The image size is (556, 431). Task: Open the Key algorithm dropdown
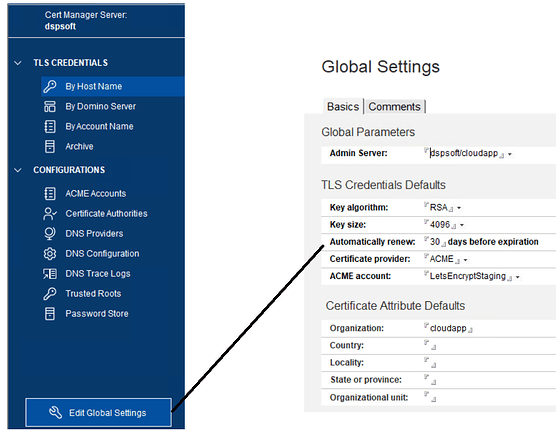459,208
